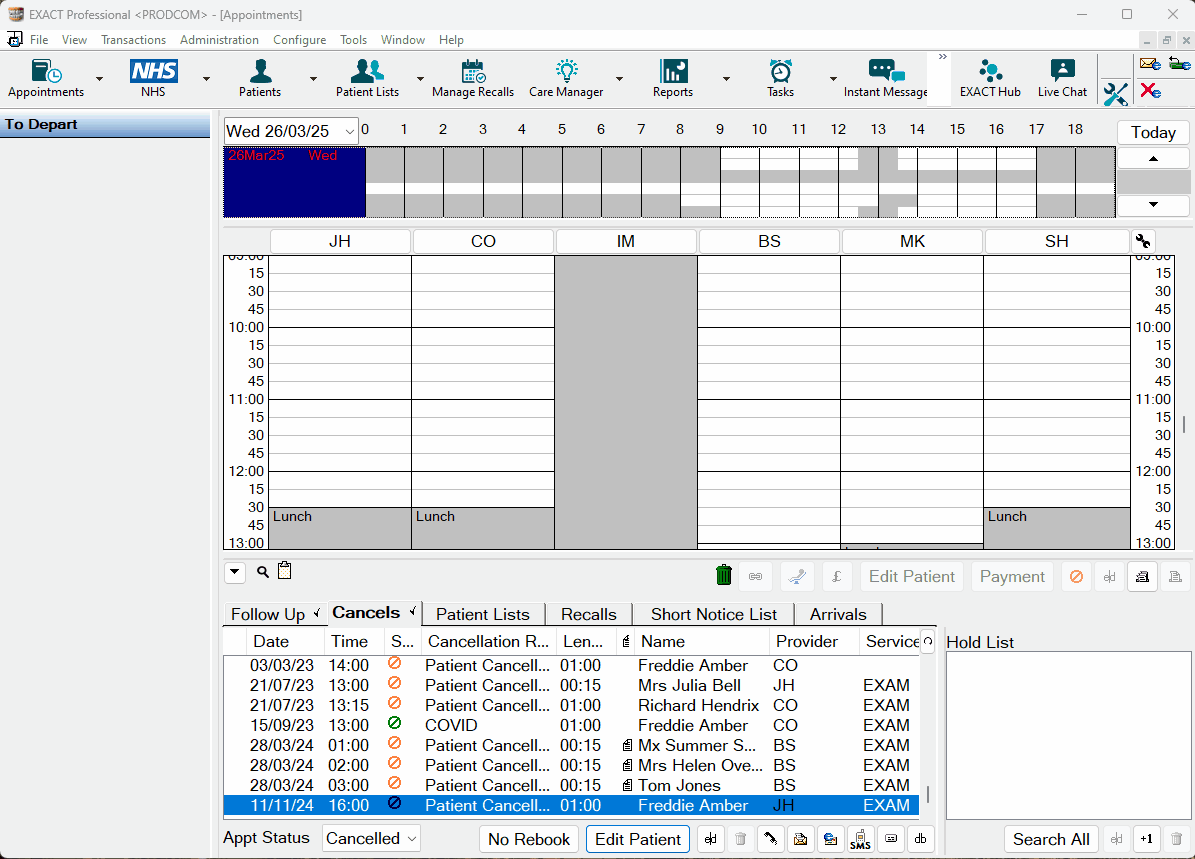Click the magnifying glass search icon
This screenshot has height=859, width=1195.
(263, 572)
